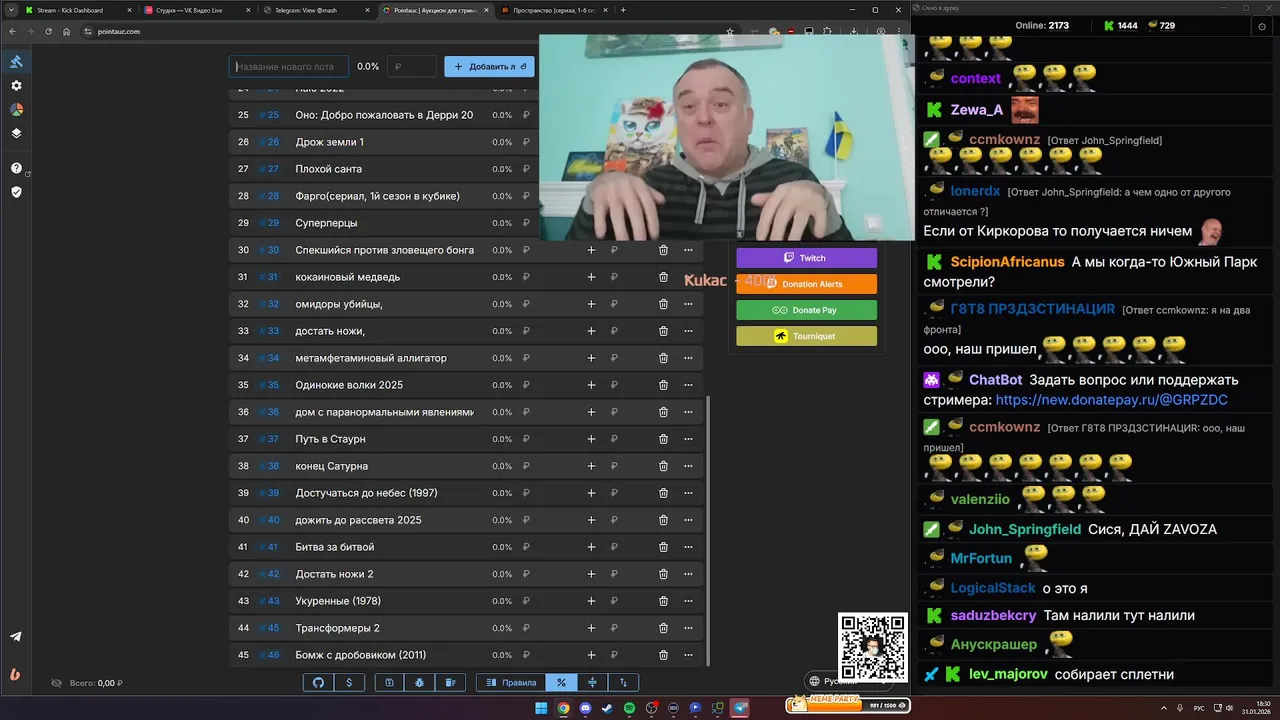The width and height of the screenshot is (1280, 720).
Task: Open the Windows Start menu
Action: pyautogui.click(x=541, y=708)
